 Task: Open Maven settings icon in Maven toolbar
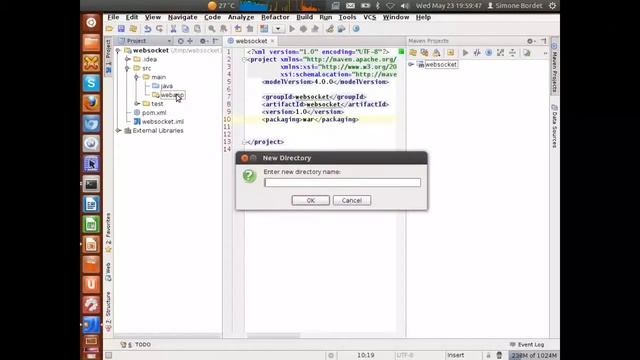(x=527, y=53)
